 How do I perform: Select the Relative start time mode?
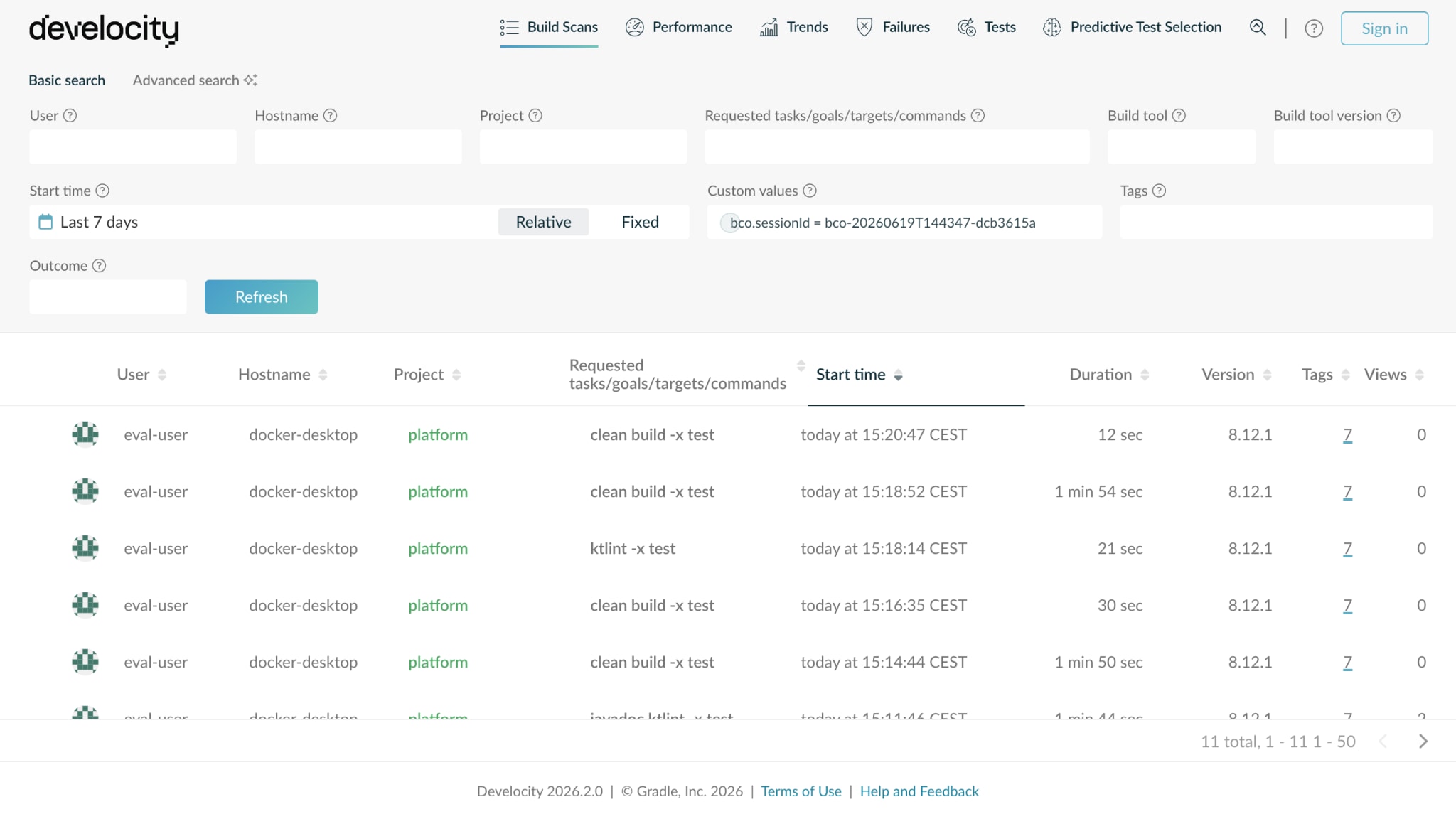[543, 222]
